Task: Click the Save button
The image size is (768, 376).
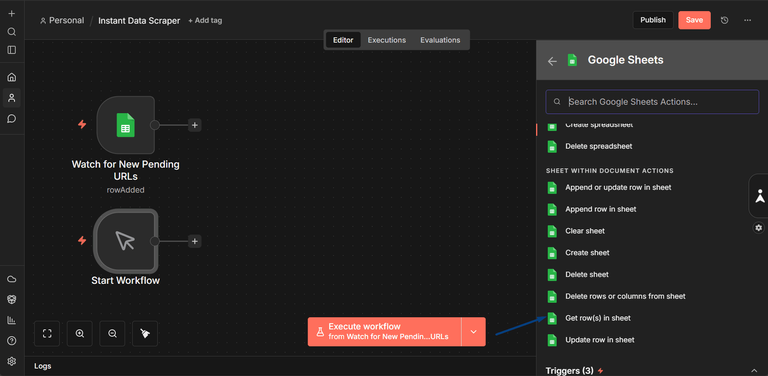Action: pyautogui.click(x=694, y=20)
